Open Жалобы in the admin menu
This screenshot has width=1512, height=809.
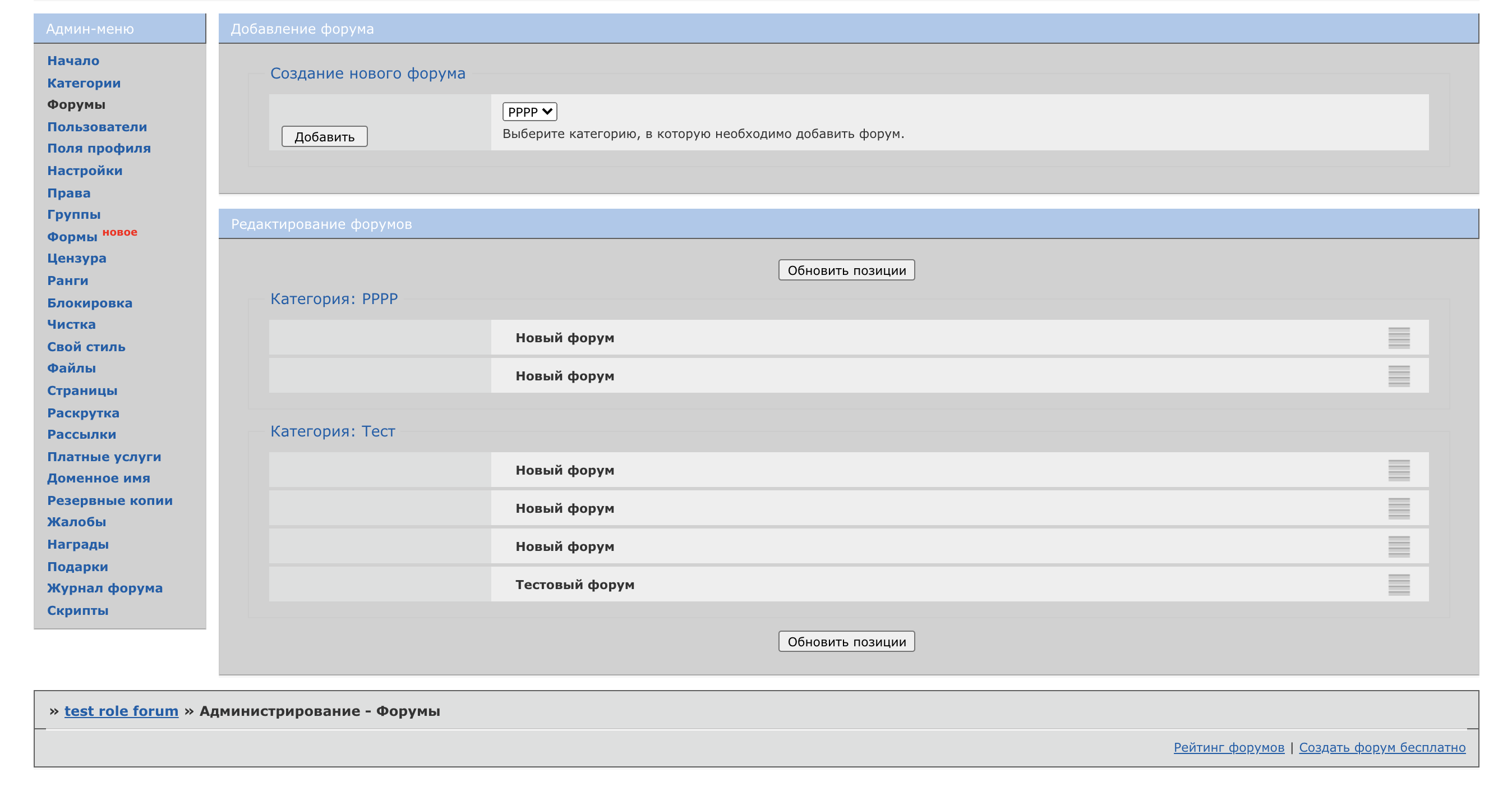(76, 522)
